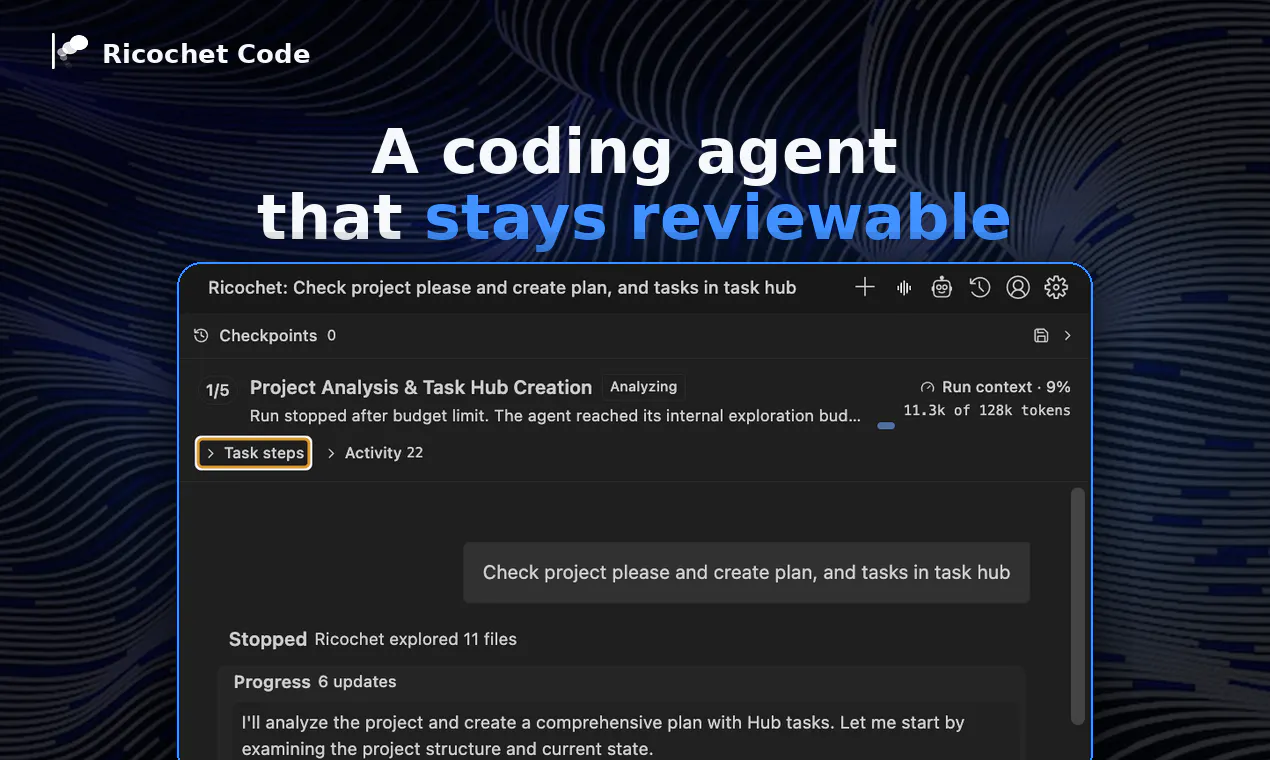The image size is (1270, 760).
Task: Click the Run context gauge icon
Action: [x=927, y=387]
